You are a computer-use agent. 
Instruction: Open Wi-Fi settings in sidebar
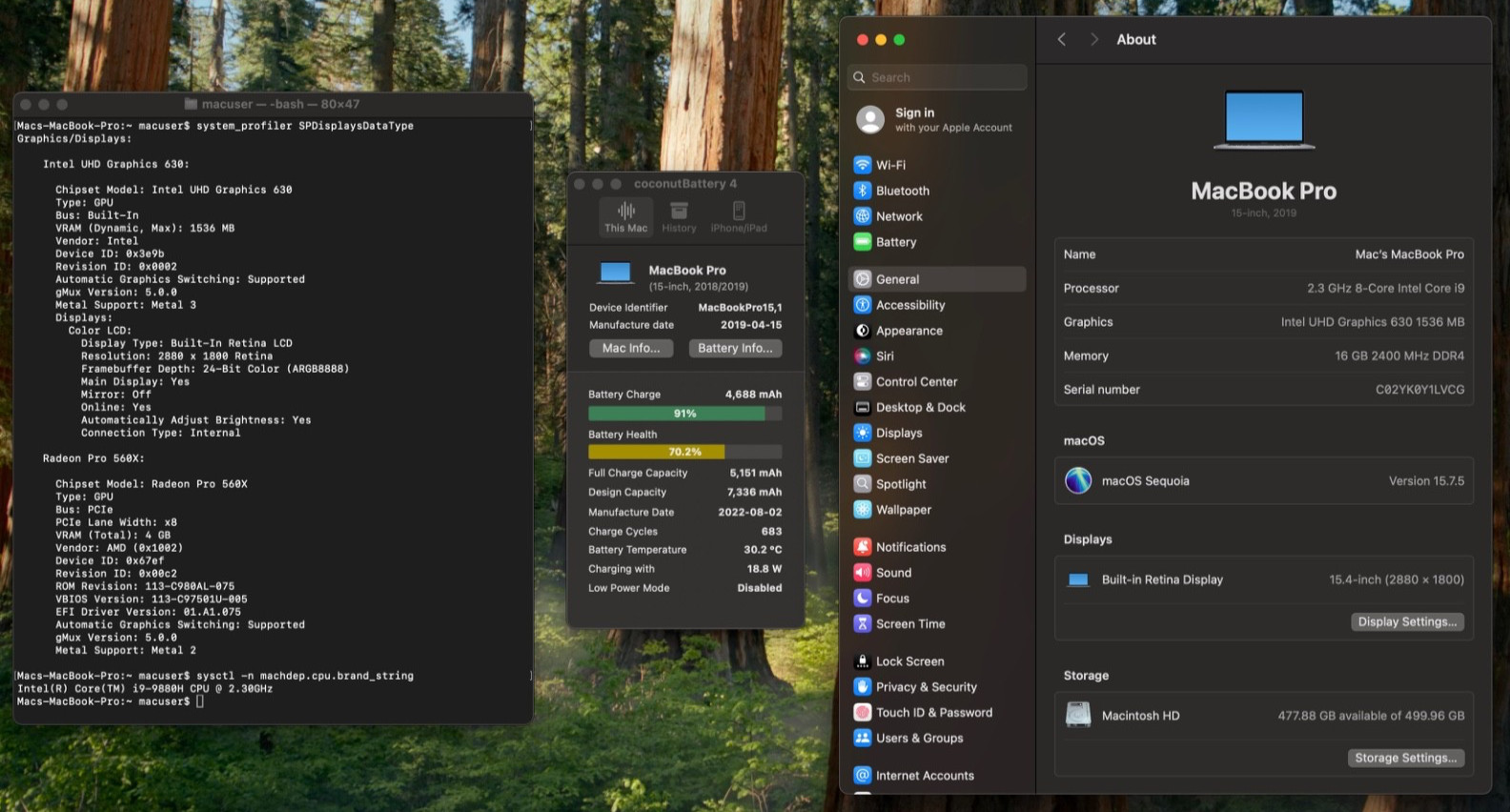pyautogui.click(x=890, y=165)
